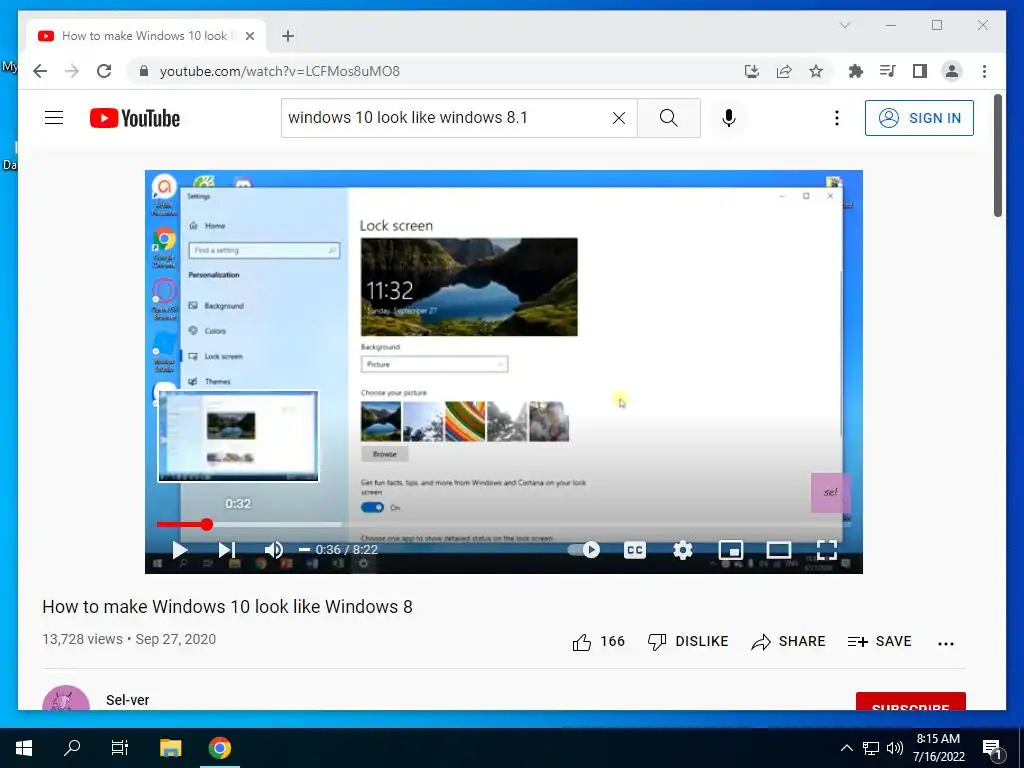Like the video with 166 likes
The width and height of the screenshot is (1024, 768).
coord(598,641)
